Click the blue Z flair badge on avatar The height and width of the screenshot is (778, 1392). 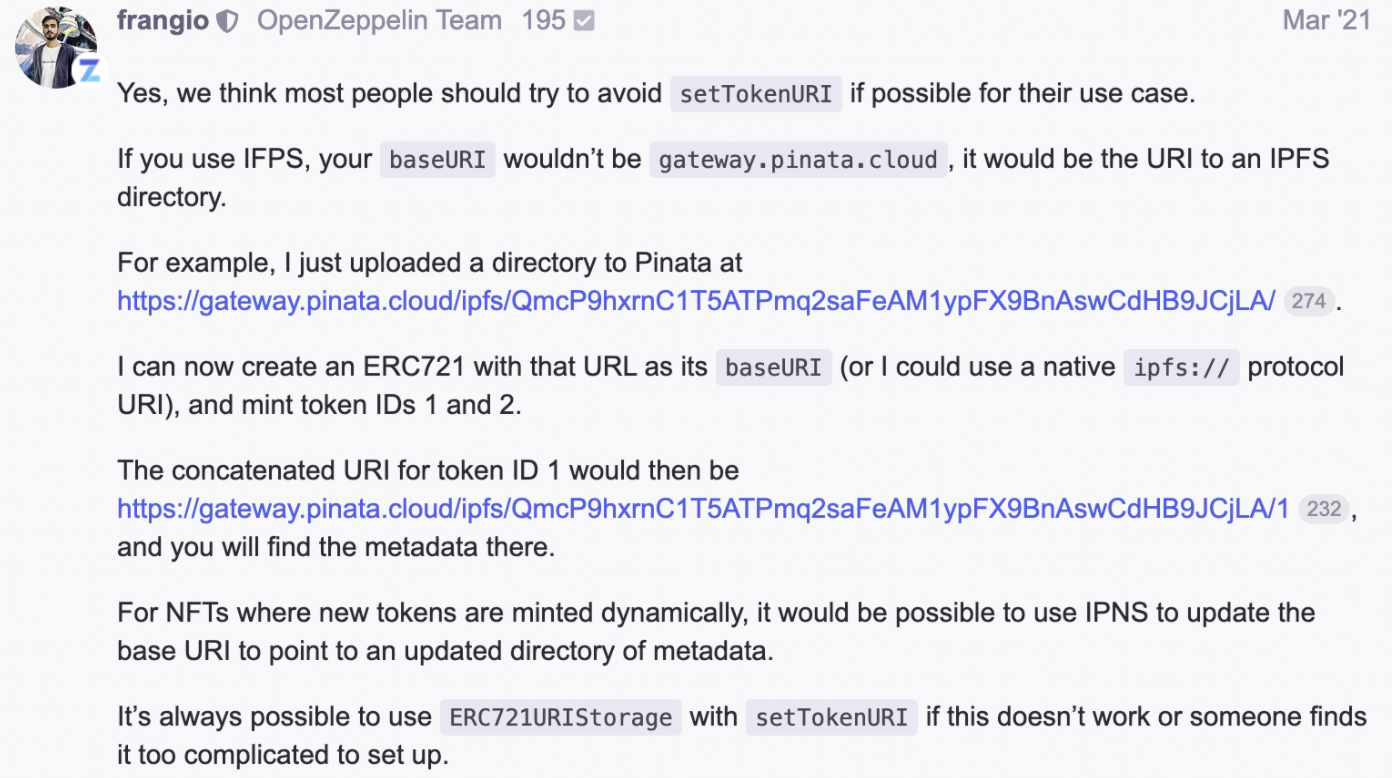point(88,71)
